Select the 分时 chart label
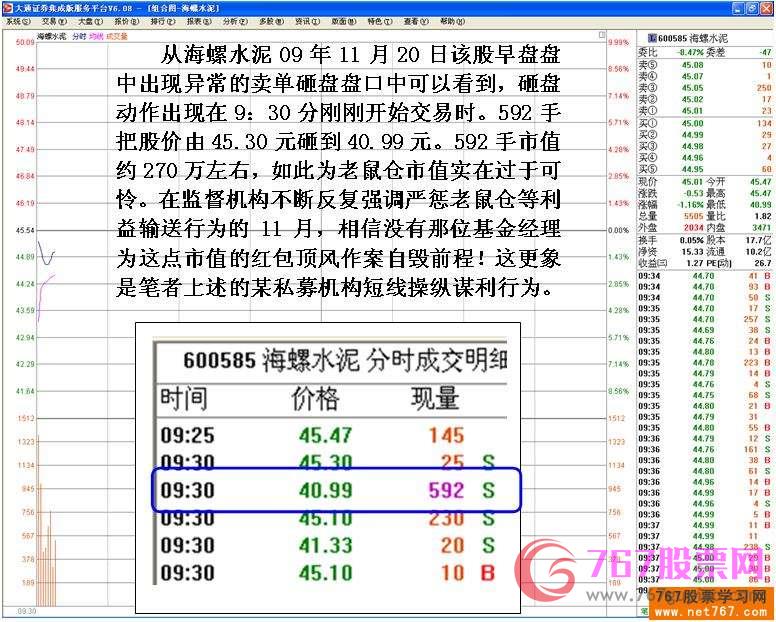Screen dimensions: 776x622 [79, 37]
